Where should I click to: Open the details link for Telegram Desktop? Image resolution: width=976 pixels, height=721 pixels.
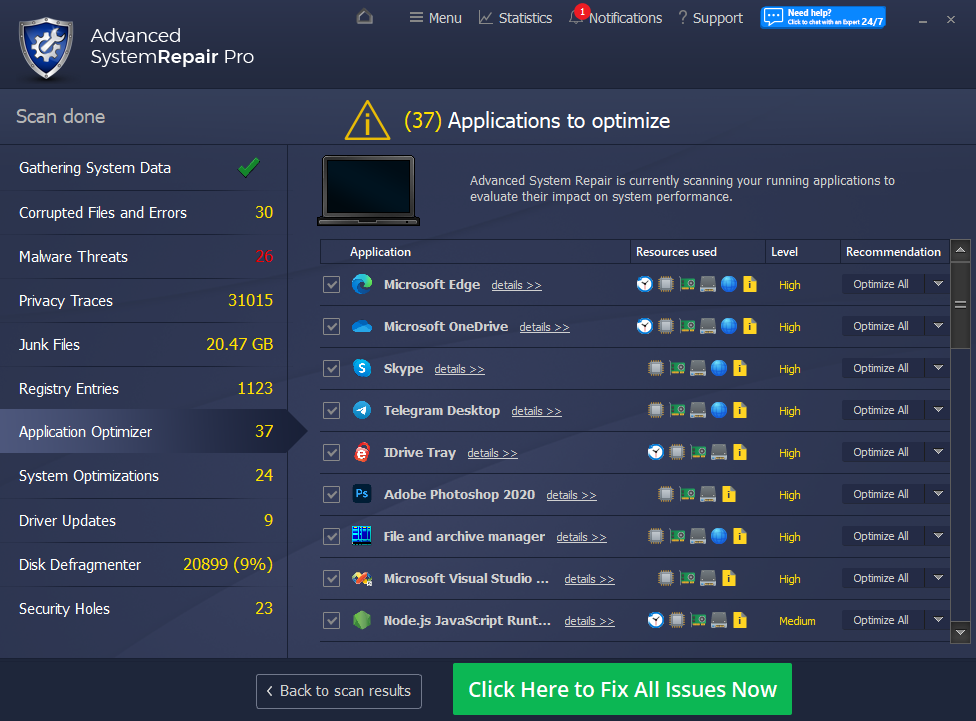(536, 411)
